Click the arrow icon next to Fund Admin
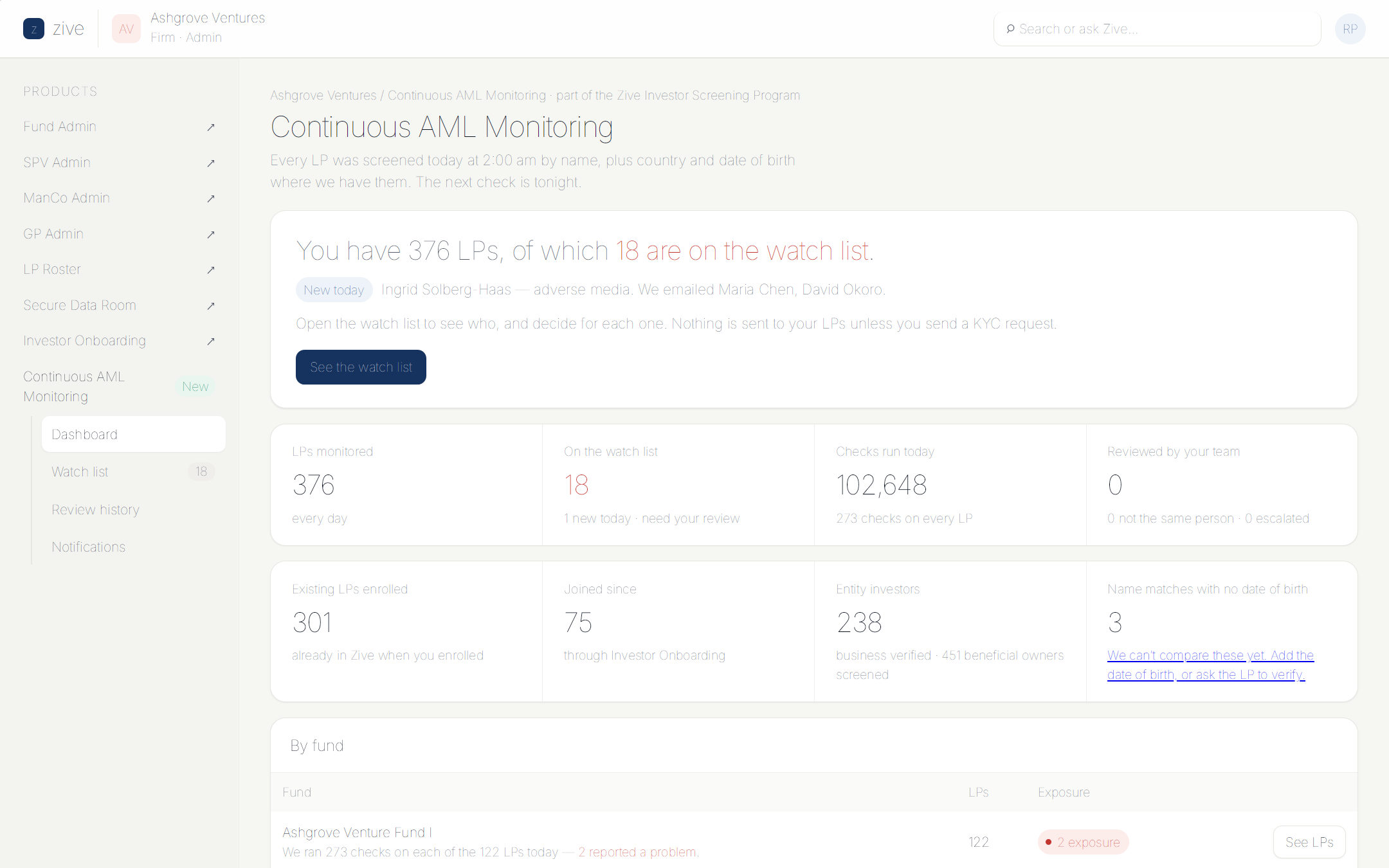This screenshot has width=1389, height=868. click(x=210, y=127)
